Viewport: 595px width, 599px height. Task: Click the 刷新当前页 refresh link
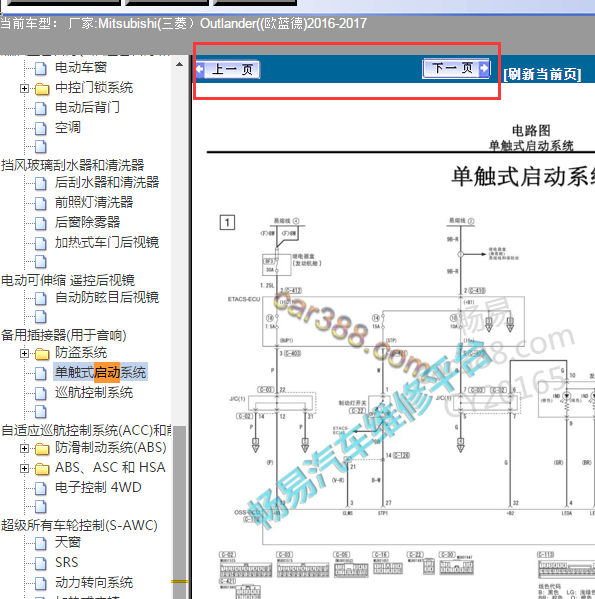542,74
